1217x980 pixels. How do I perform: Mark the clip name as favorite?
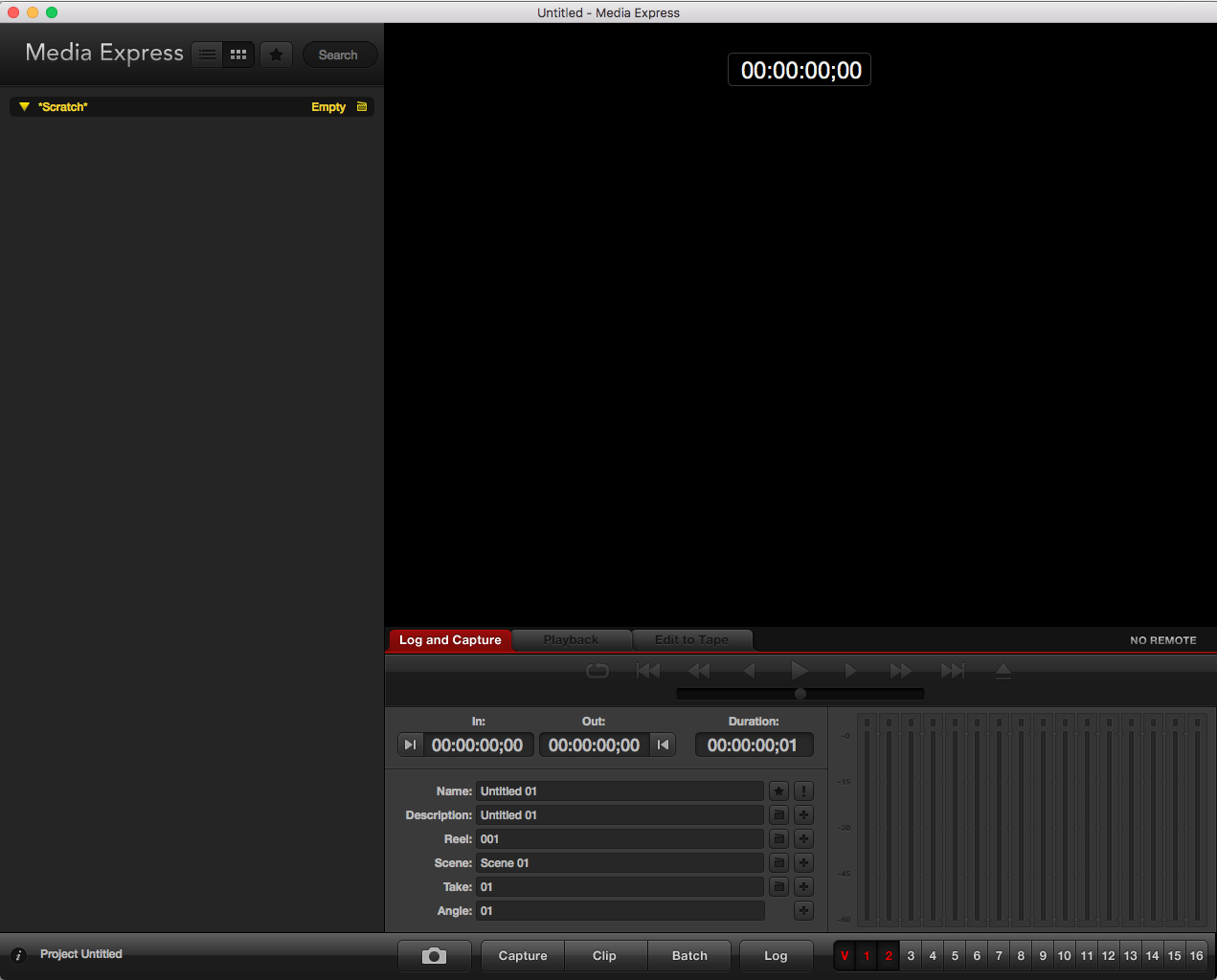(x=778, y=791)
